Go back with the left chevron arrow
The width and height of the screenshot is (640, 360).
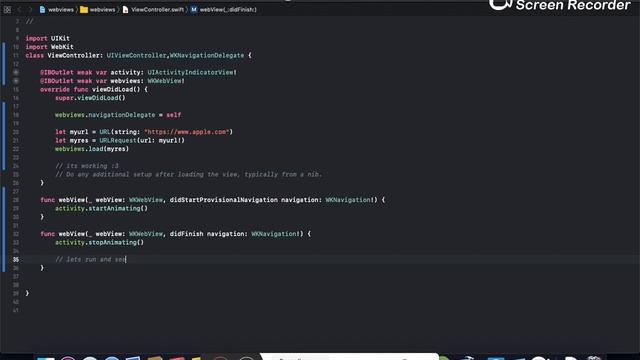pyautogui.click(x=19, y=9)
